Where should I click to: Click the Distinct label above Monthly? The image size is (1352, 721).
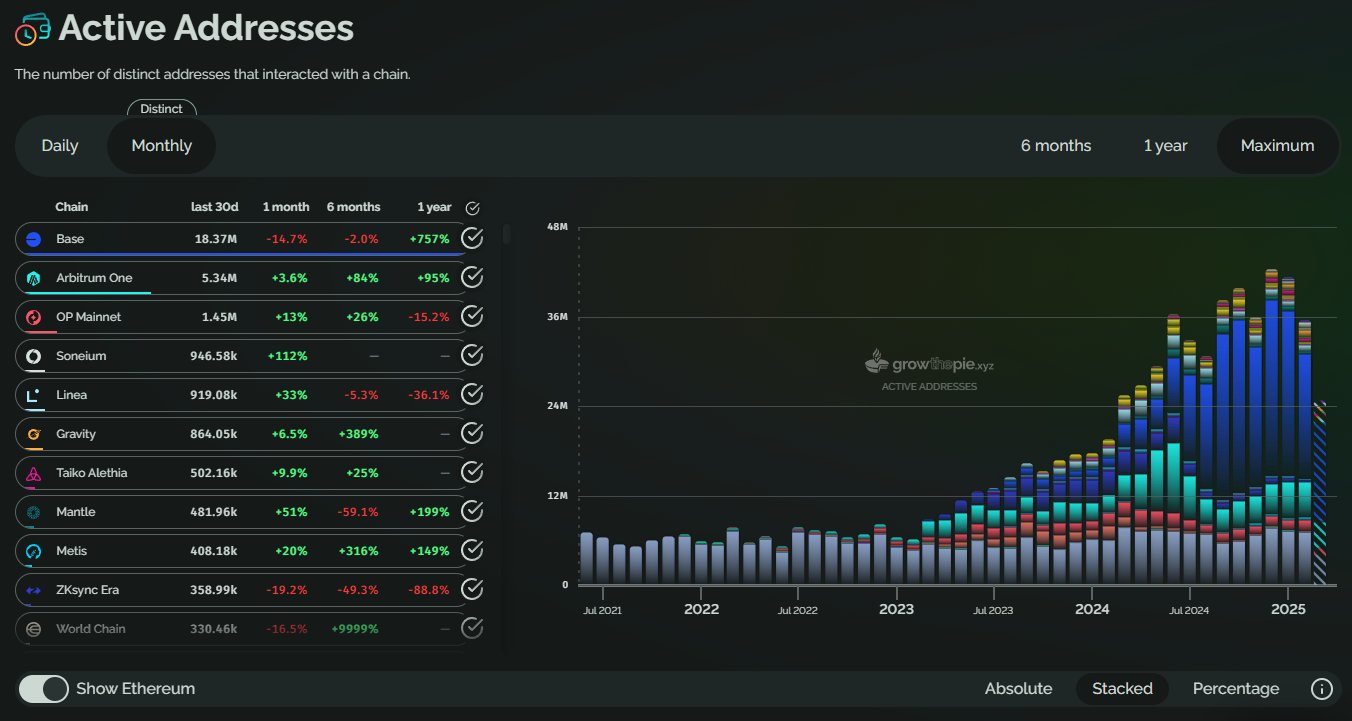click(162, 109)
